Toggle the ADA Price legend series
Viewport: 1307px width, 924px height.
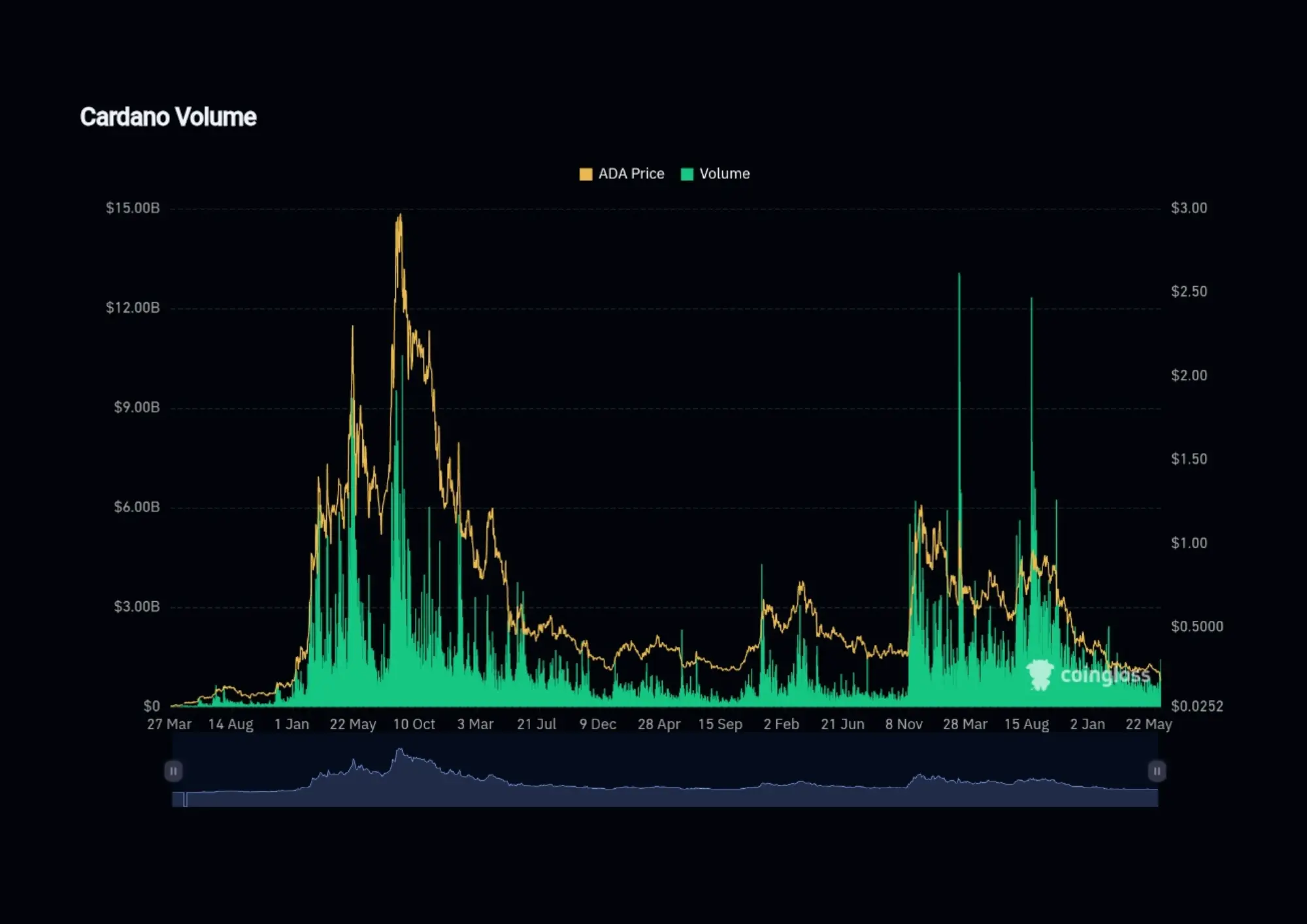pos(621,174)
